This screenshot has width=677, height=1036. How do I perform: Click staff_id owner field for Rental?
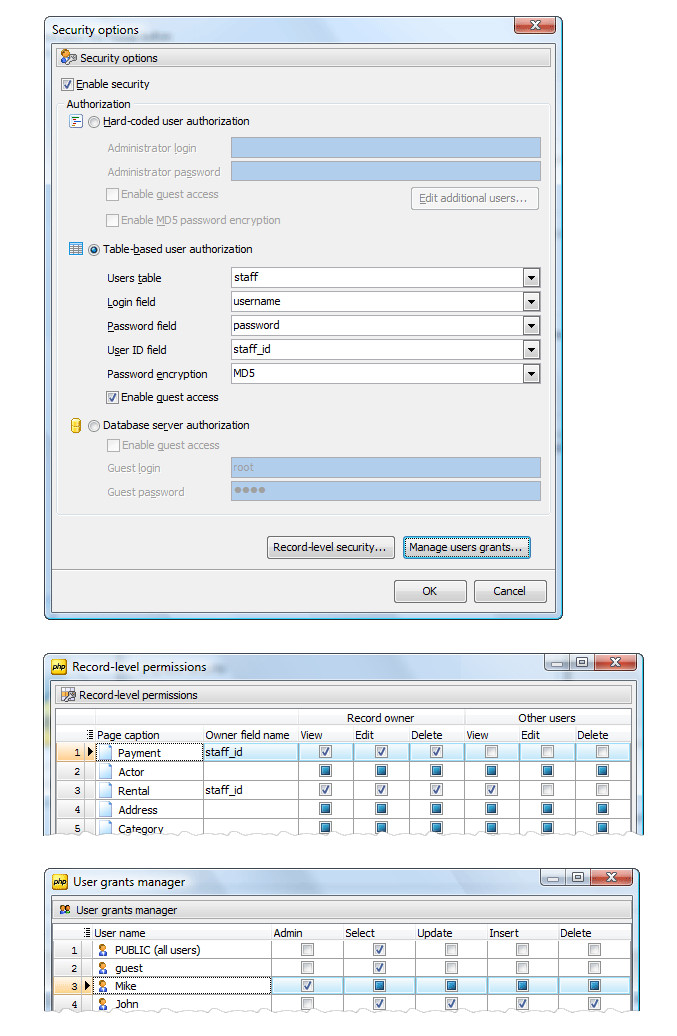(251, 790)
